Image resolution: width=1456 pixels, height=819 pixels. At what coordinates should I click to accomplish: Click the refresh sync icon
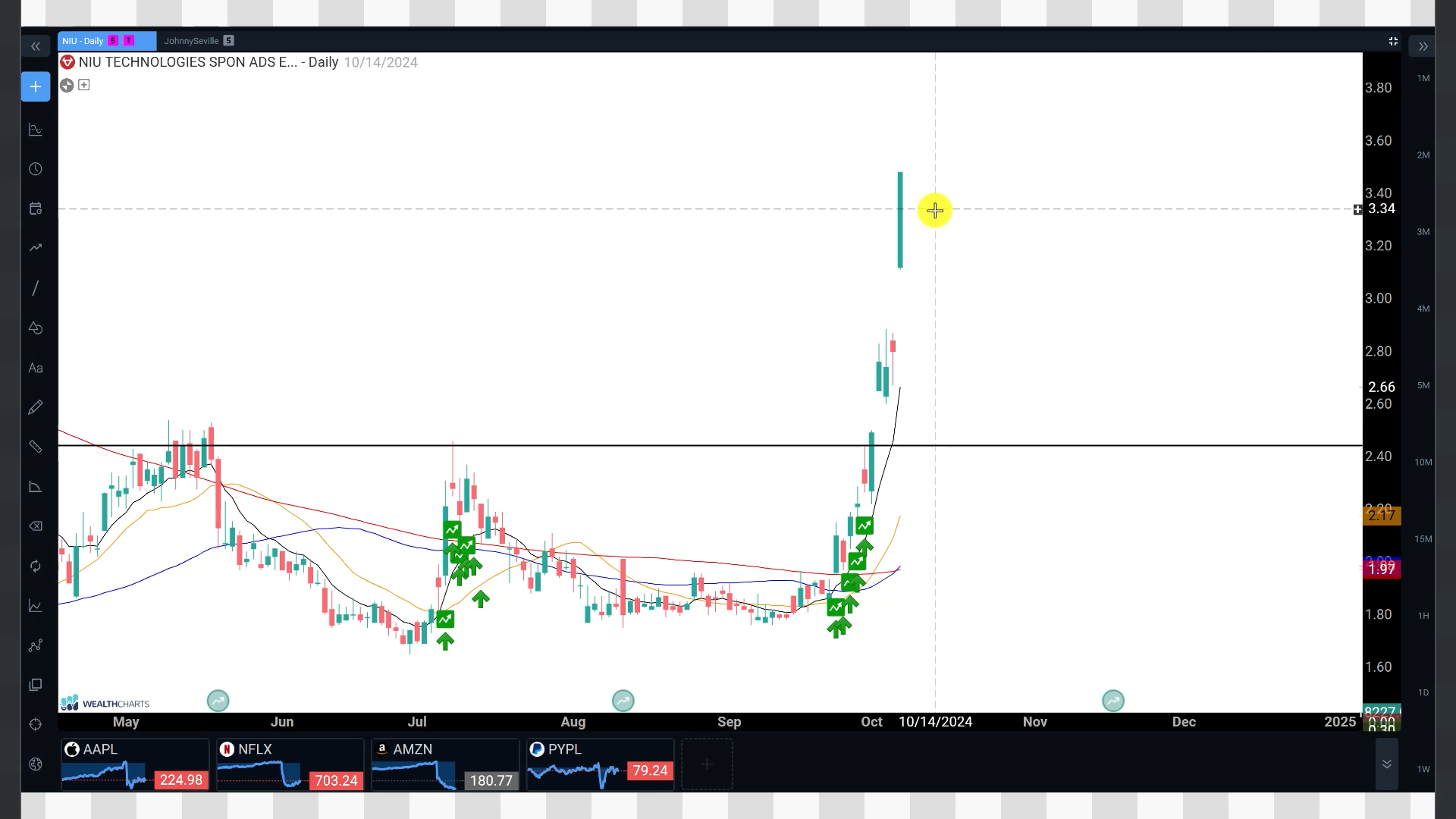click(36, 566)
